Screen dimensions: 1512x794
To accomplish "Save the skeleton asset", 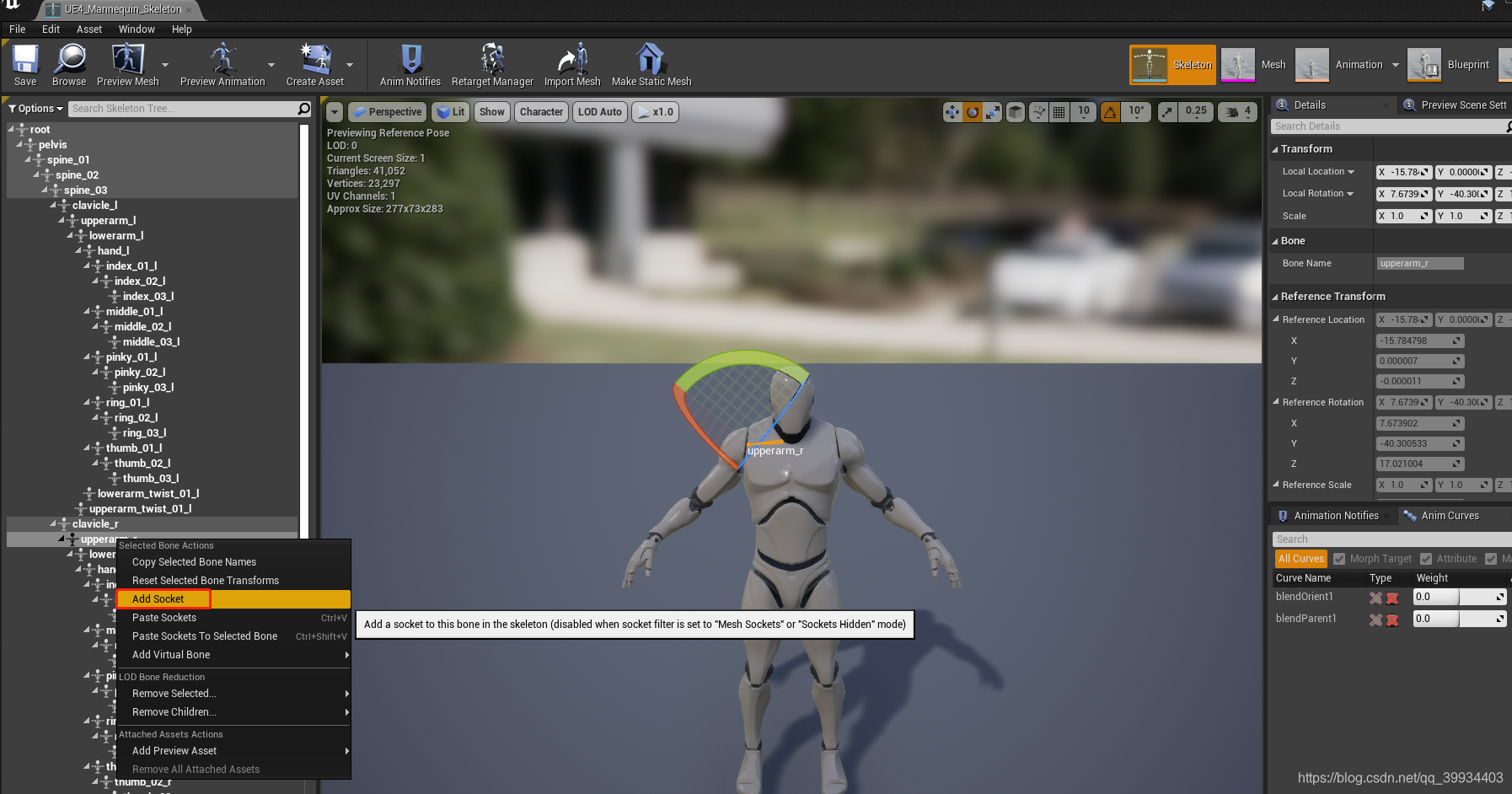I will pos(24,65).
